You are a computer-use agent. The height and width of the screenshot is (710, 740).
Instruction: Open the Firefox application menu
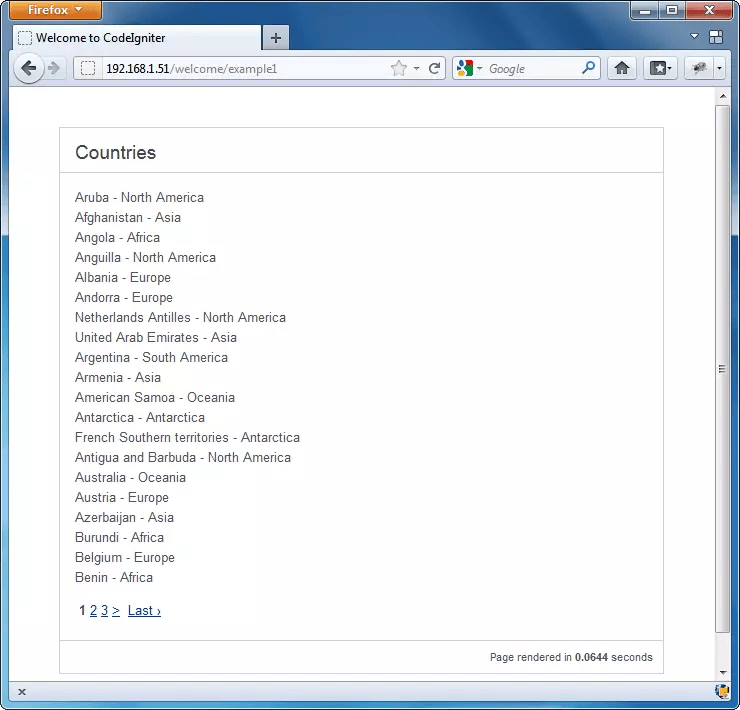coord(55,10)
